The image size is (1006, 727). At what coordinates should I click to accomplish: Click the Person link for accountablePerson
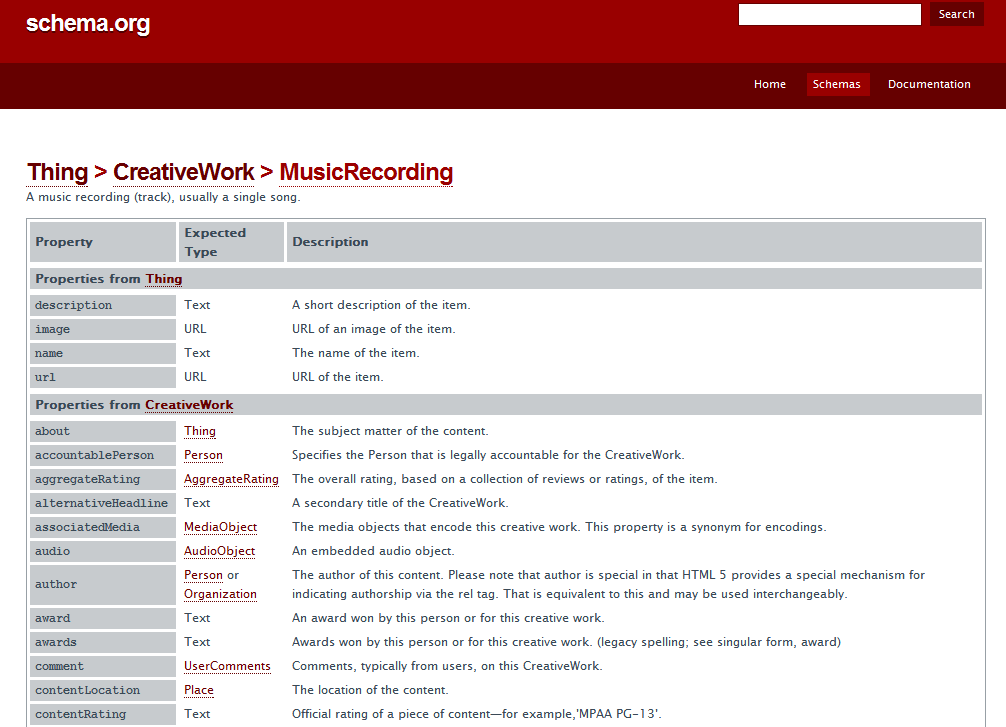pyautogui.click(x=203, y=455)
